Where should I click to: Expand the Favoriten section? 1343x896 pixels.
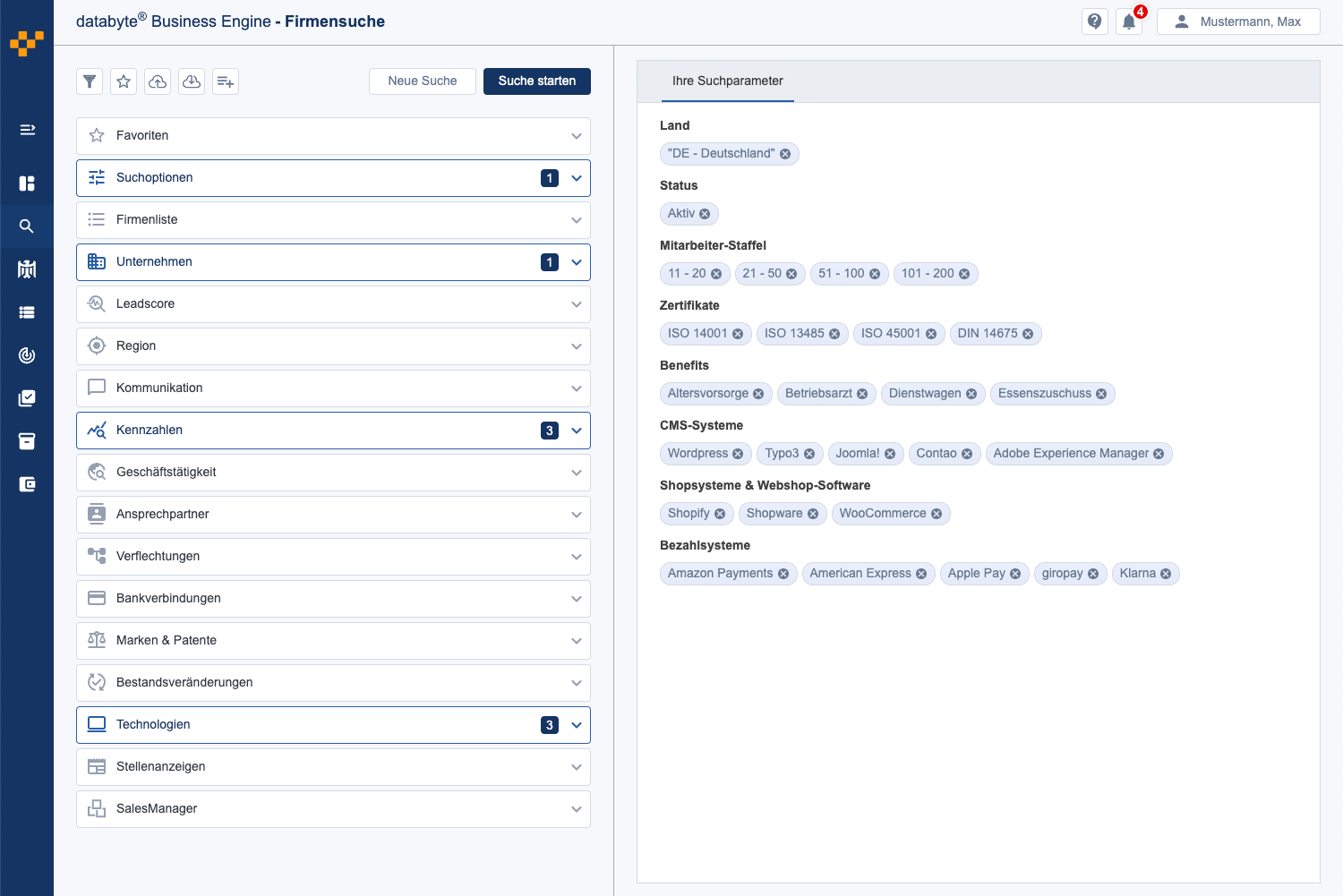tap(333, 136)
